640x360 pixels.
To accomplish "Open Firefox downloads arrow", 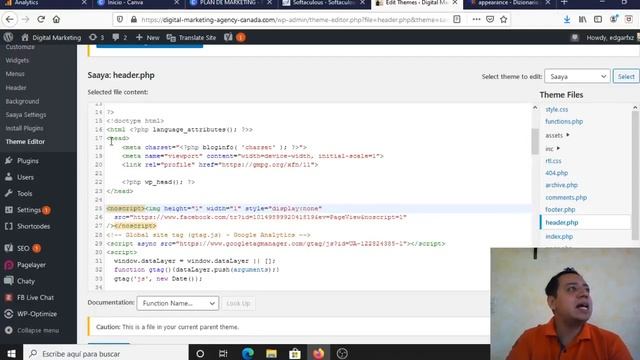I will pos(567,19).
